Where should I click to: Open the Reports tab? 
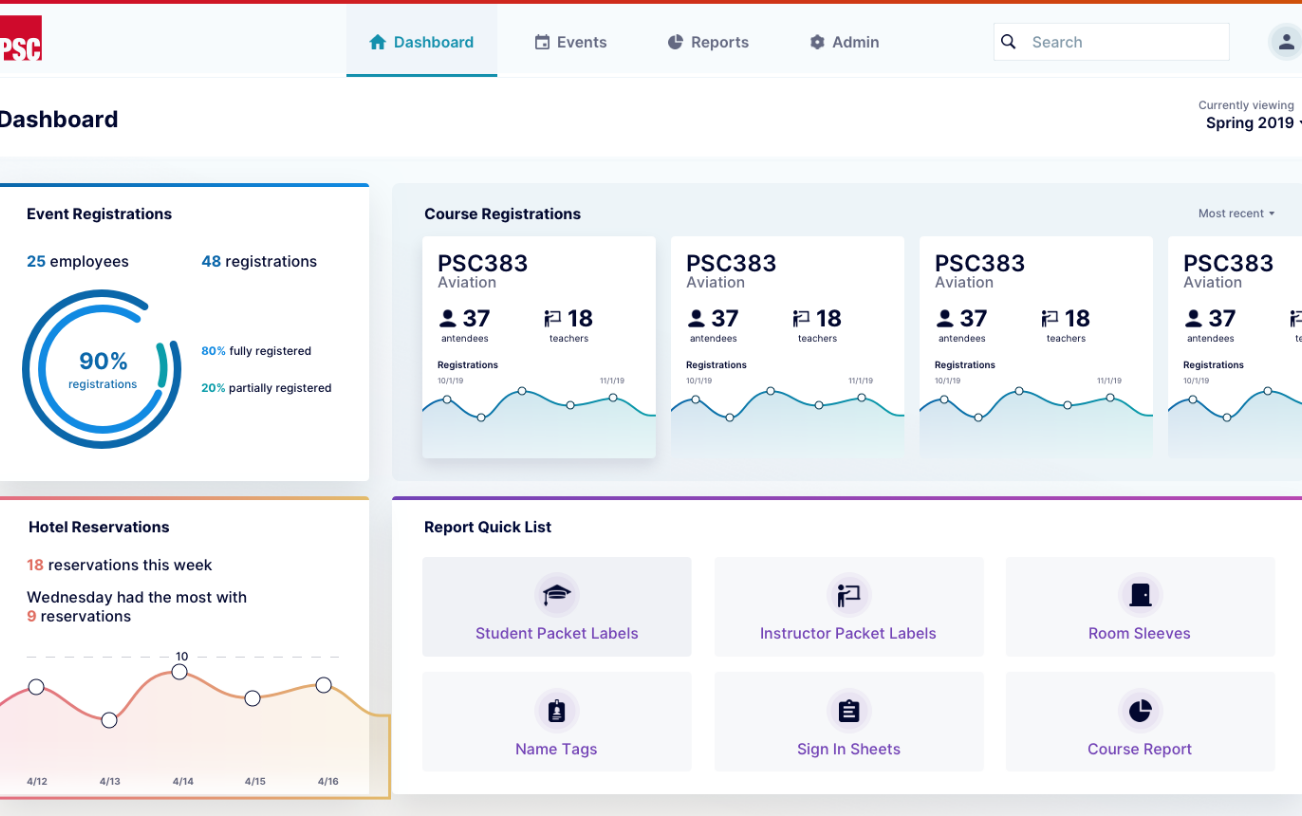pos(708,42)
